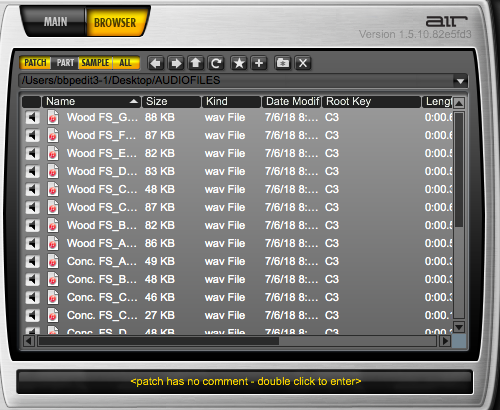Screen dimensions: 500x410
Task: Preview the 27 KB Conc. FS_C sample speaker
Action: (32, 315)
